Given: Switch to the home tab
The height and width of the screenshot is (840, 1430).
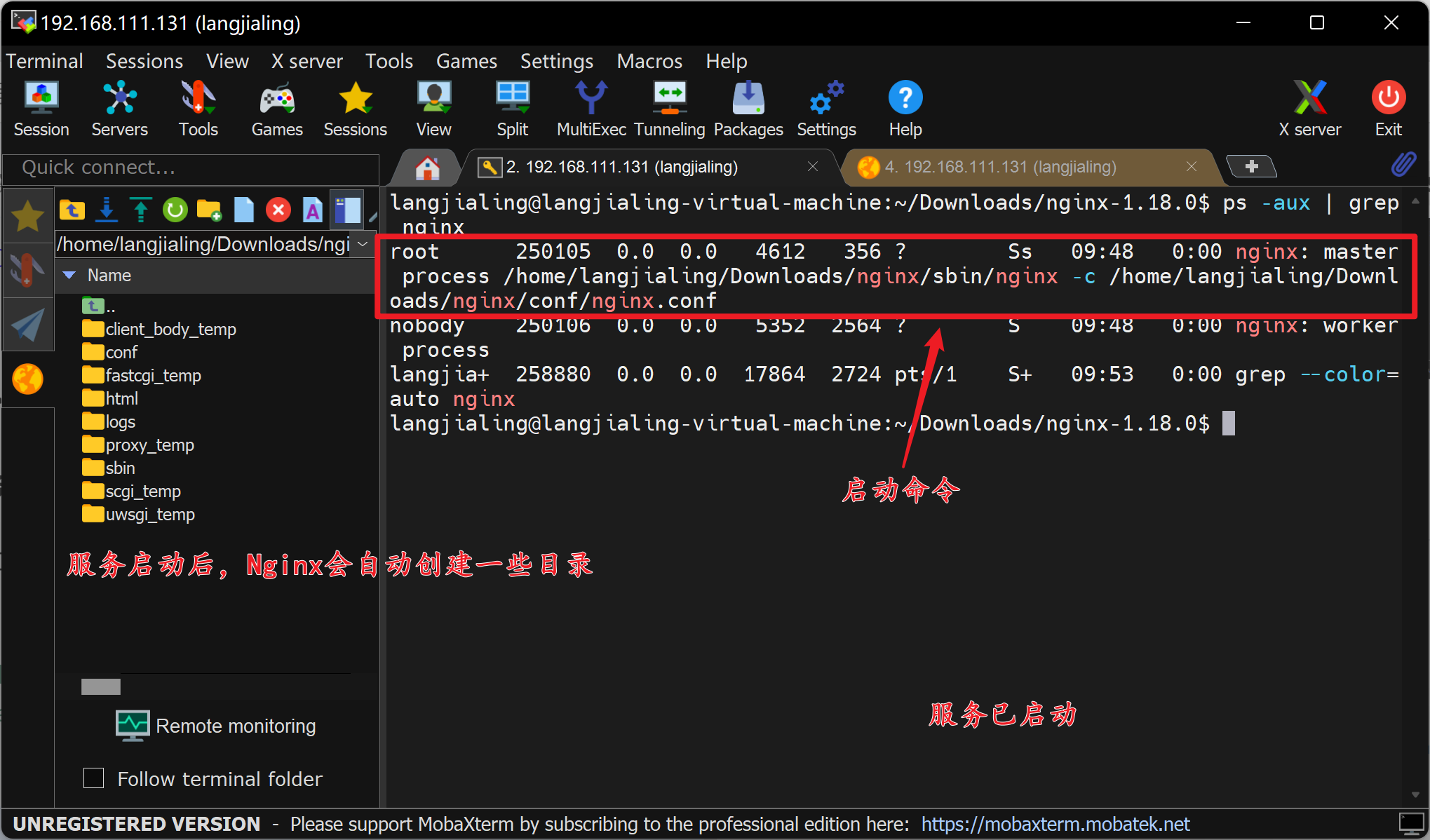Looking at the screenshot, I should 427,168.
